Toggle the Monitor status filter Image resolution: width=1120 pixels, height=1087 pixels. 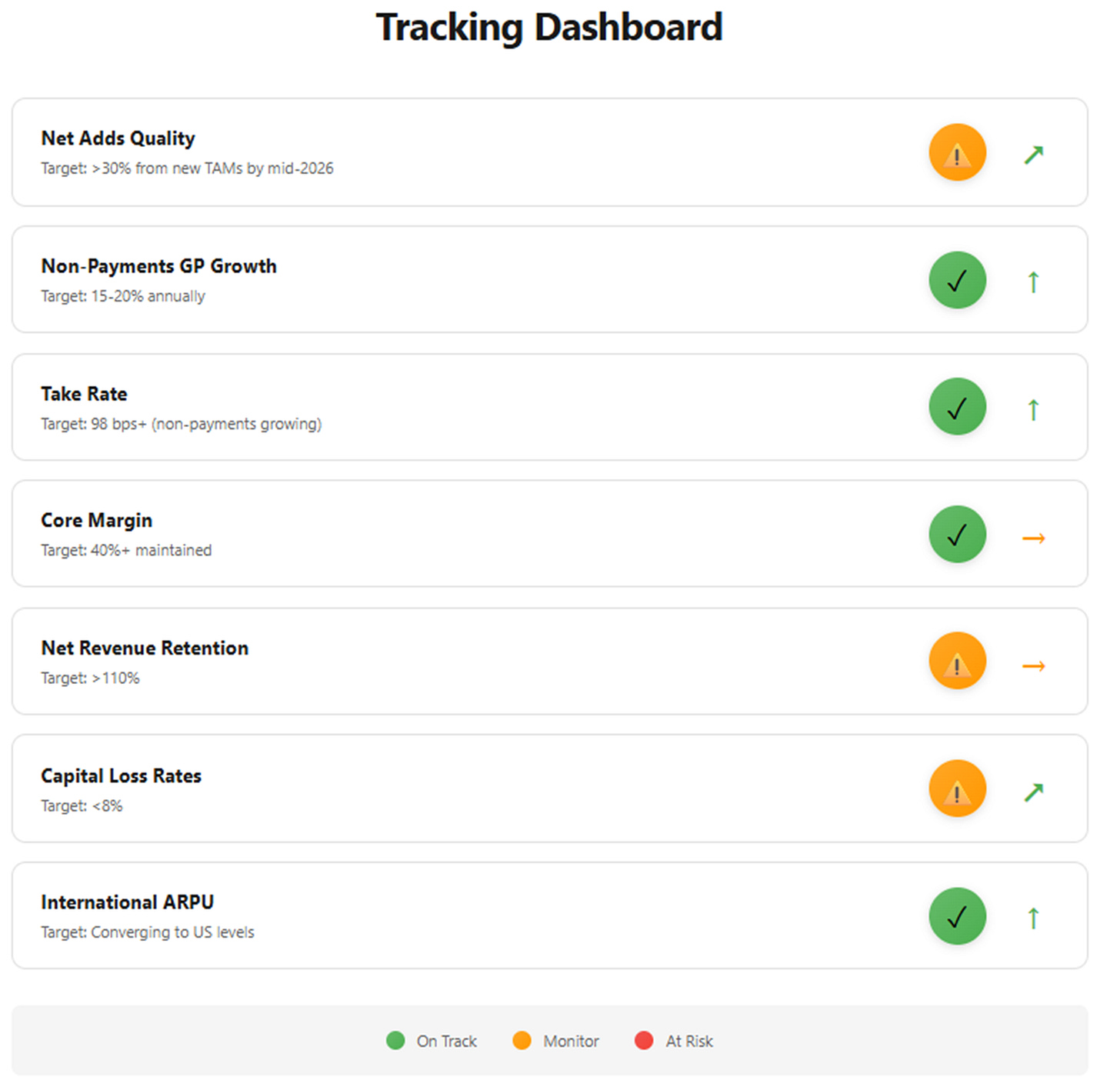coord(555,1041)
